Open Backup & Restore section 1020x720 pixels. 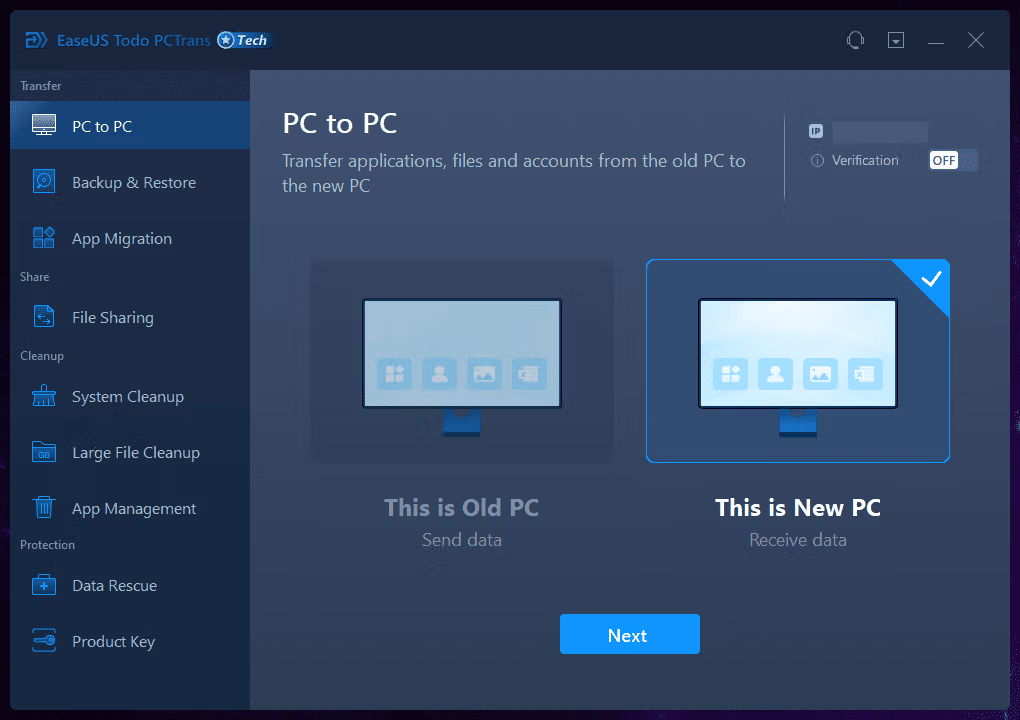coord(130,181)
